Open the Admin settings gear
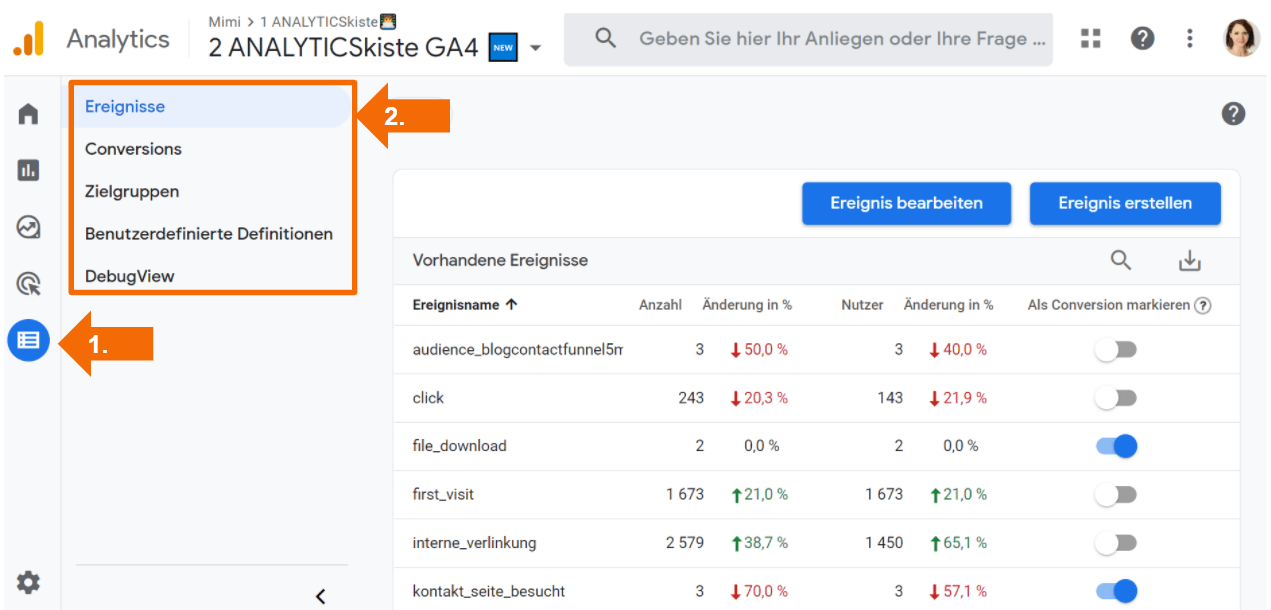The width and height of the screenshot is (1271, 610). coord(28,582)
